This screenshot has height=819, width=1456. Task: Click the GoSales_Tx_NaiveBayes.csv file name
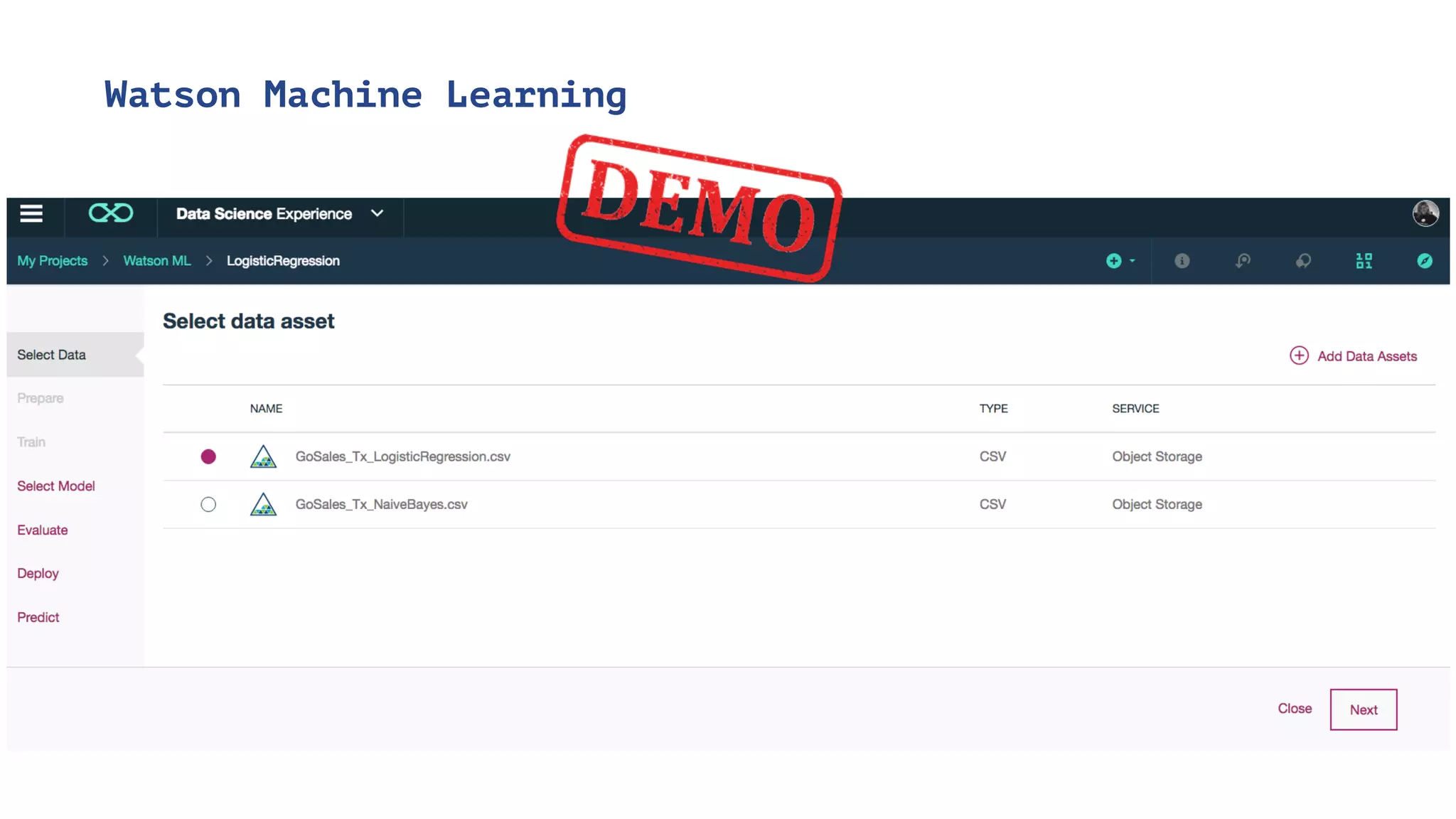382,504
